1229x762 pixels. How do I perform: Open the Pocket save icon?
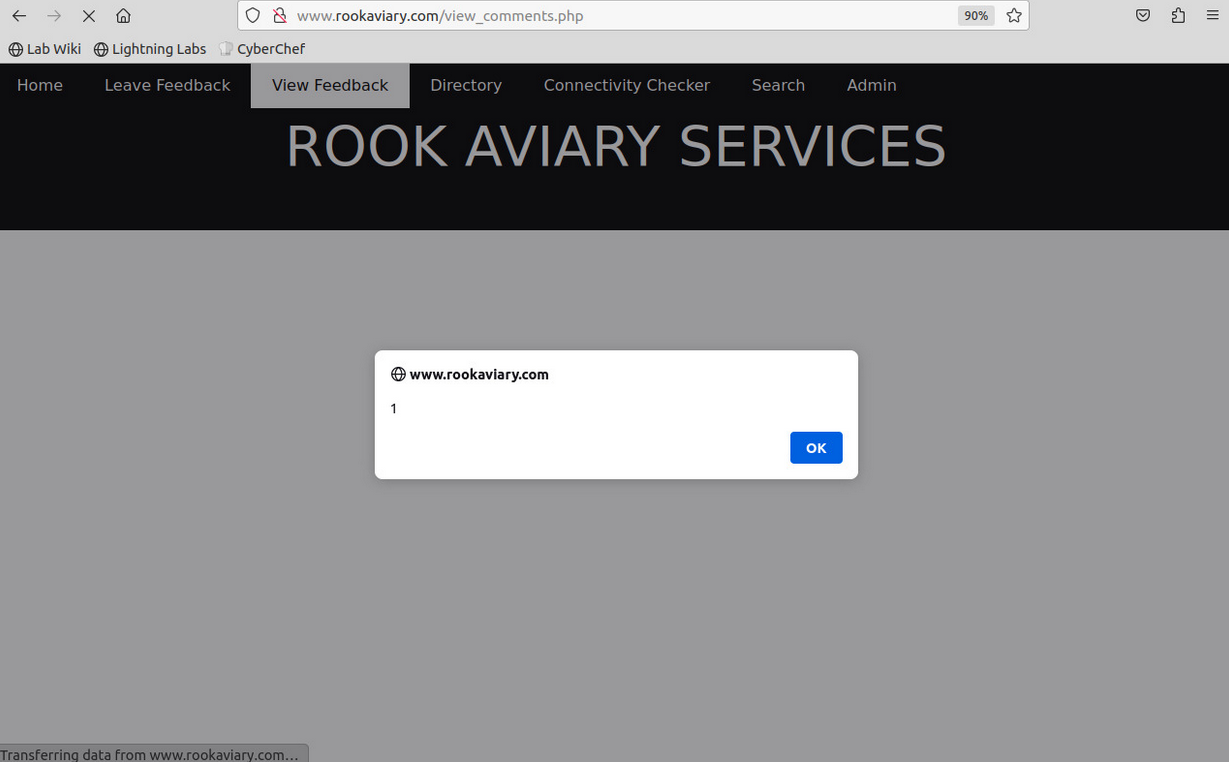click(1143, 16)
